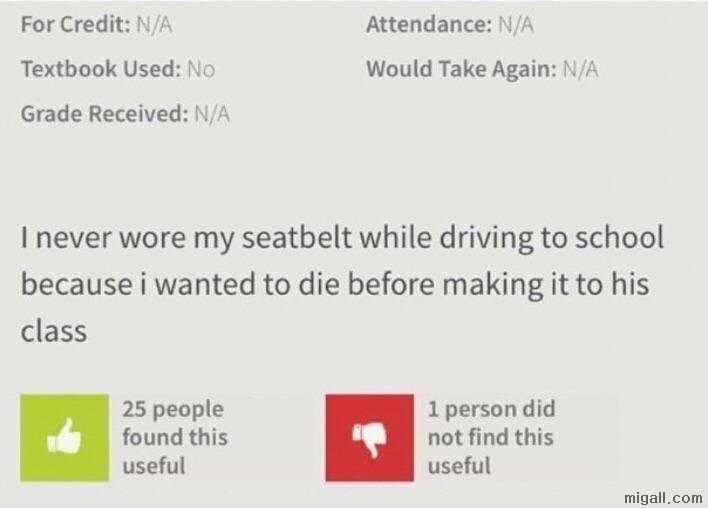The image size is (708, 508).
Task: Click the Grade Received label
Action: (x=104, y=113)
